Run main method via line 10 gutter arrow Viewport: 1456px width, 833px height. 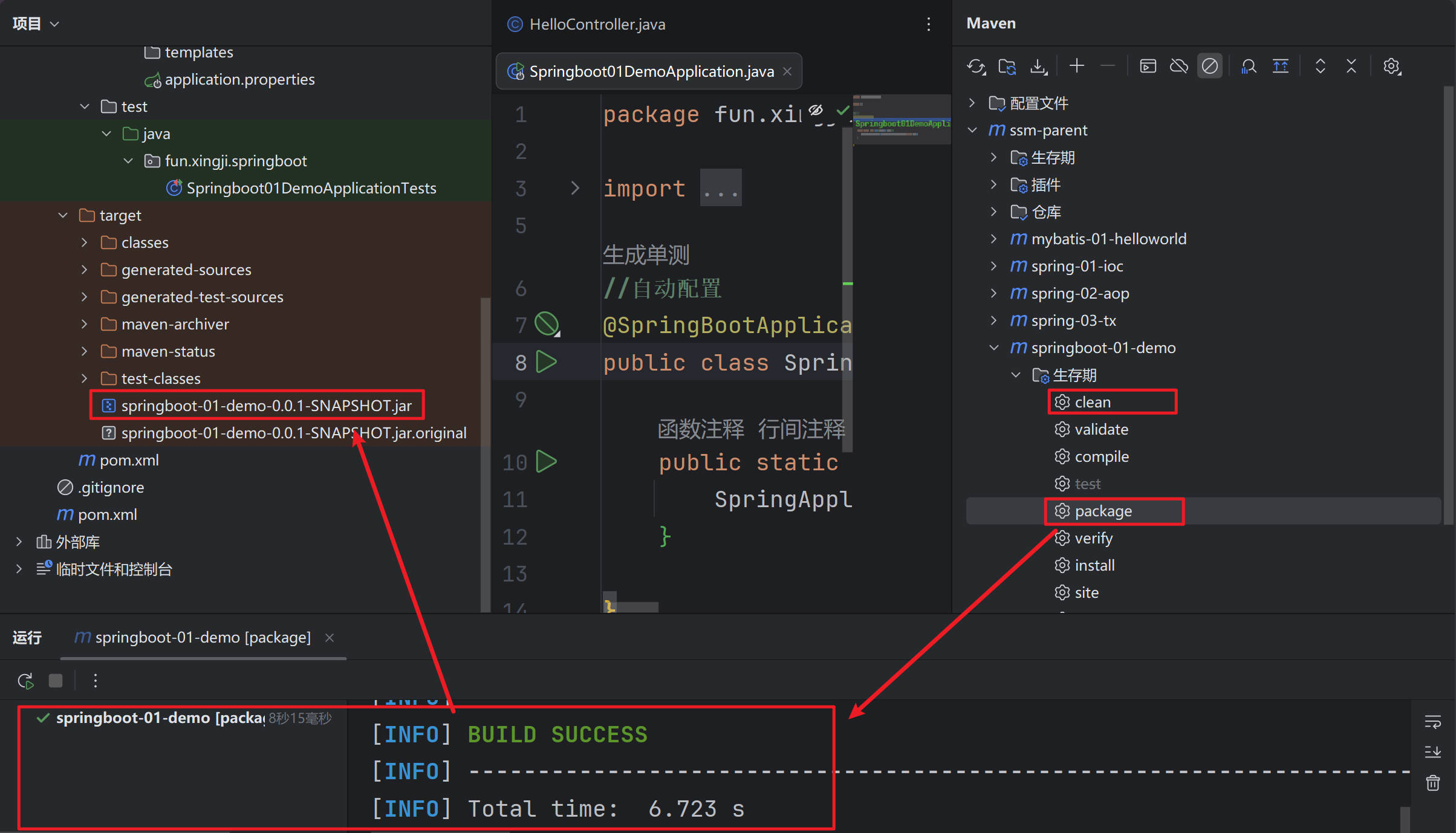(x=546, y=462)
